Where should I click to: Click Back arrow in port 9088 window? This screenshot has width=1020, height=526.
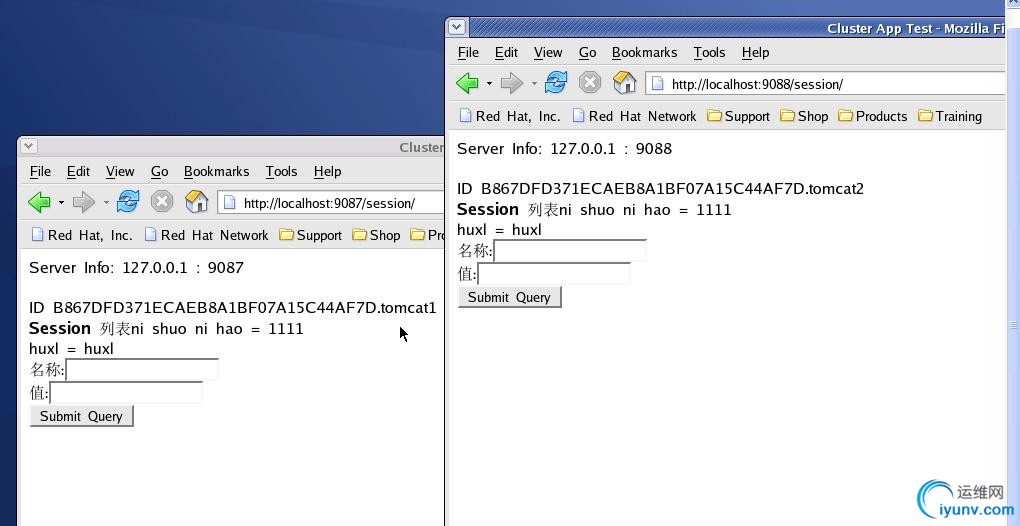(x=467, y=83)
